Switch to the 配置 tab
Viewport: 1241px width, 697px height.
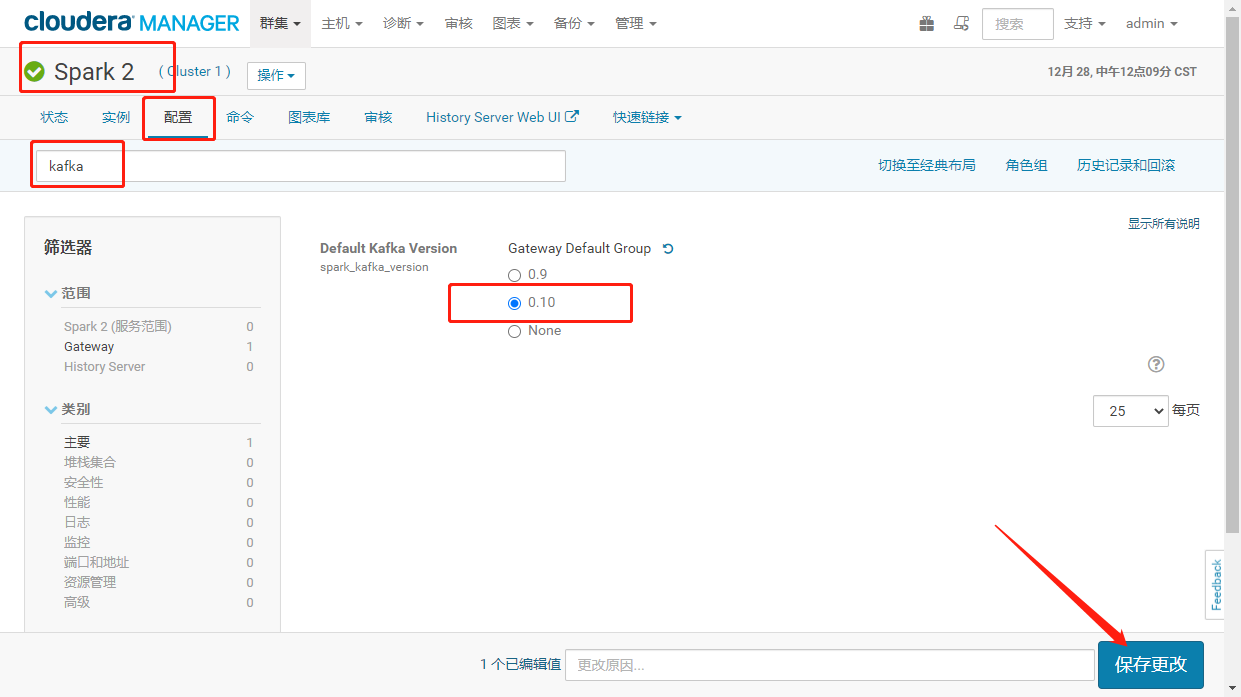178,117
